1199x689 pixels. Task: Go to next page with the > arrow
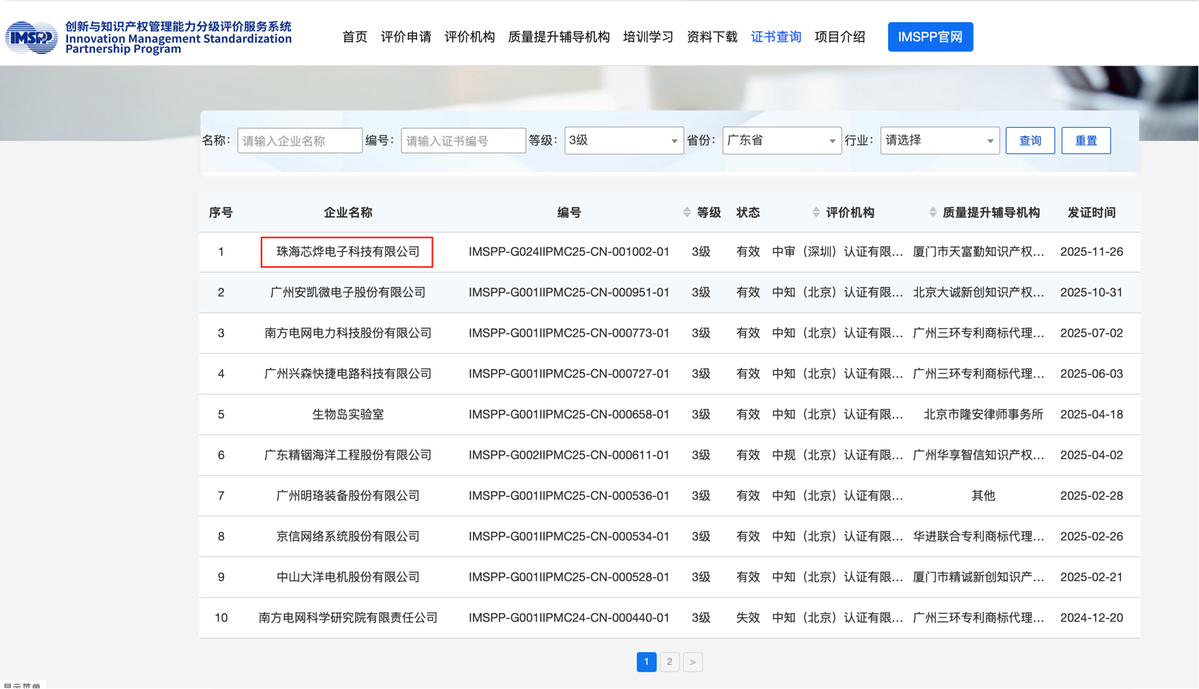pos(693,662)
